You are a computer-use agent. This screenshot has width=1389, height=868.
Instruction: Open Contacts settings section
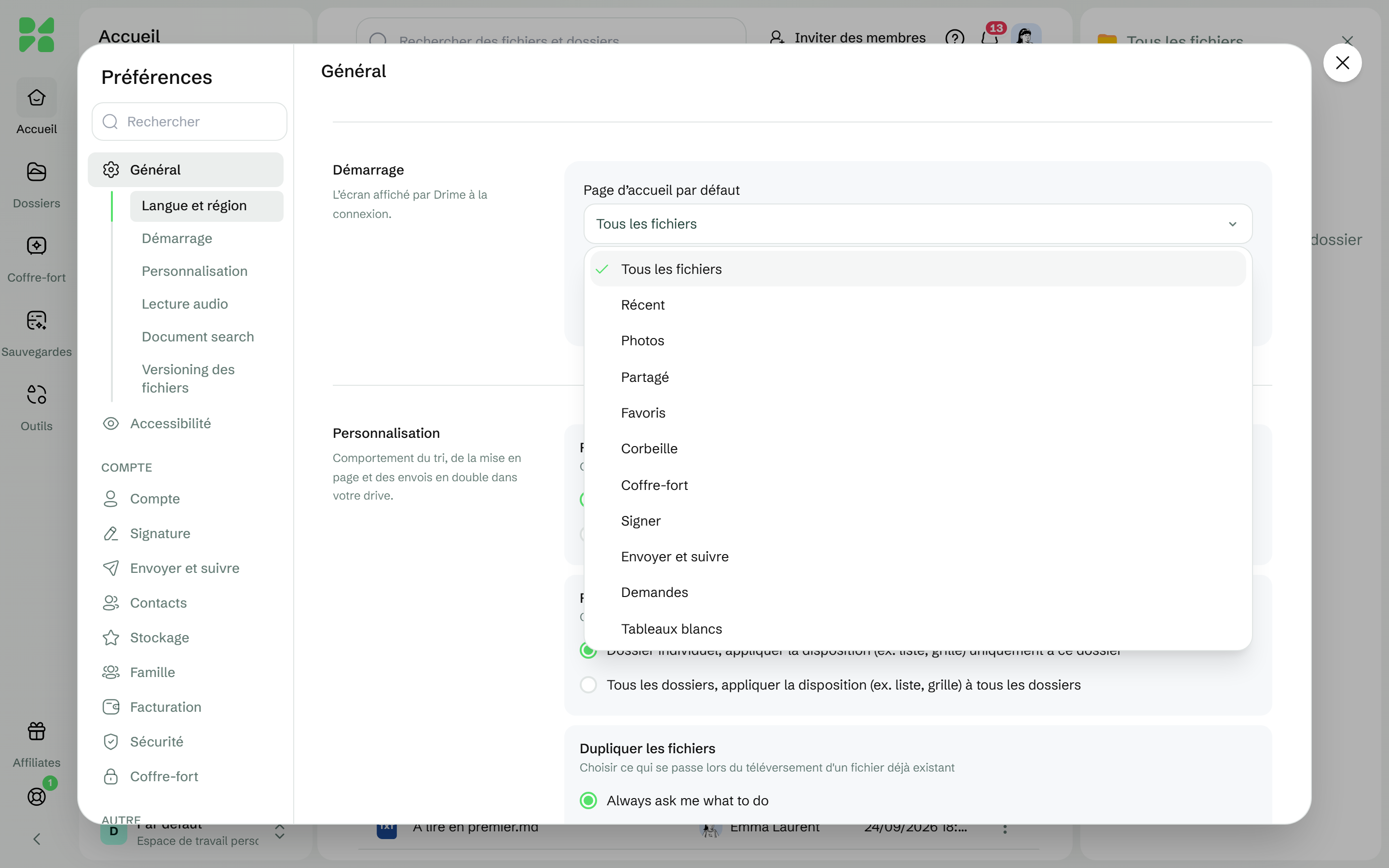185,603
